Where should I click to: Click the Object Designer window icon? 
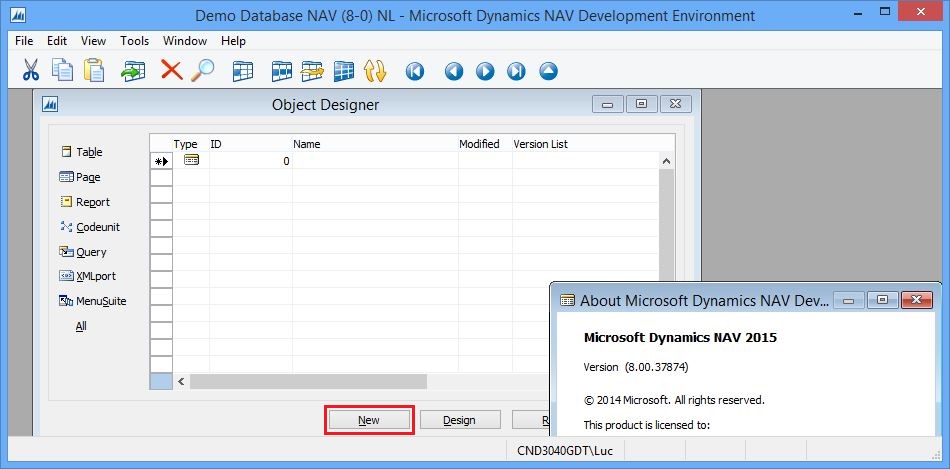[x=50, y=104]
